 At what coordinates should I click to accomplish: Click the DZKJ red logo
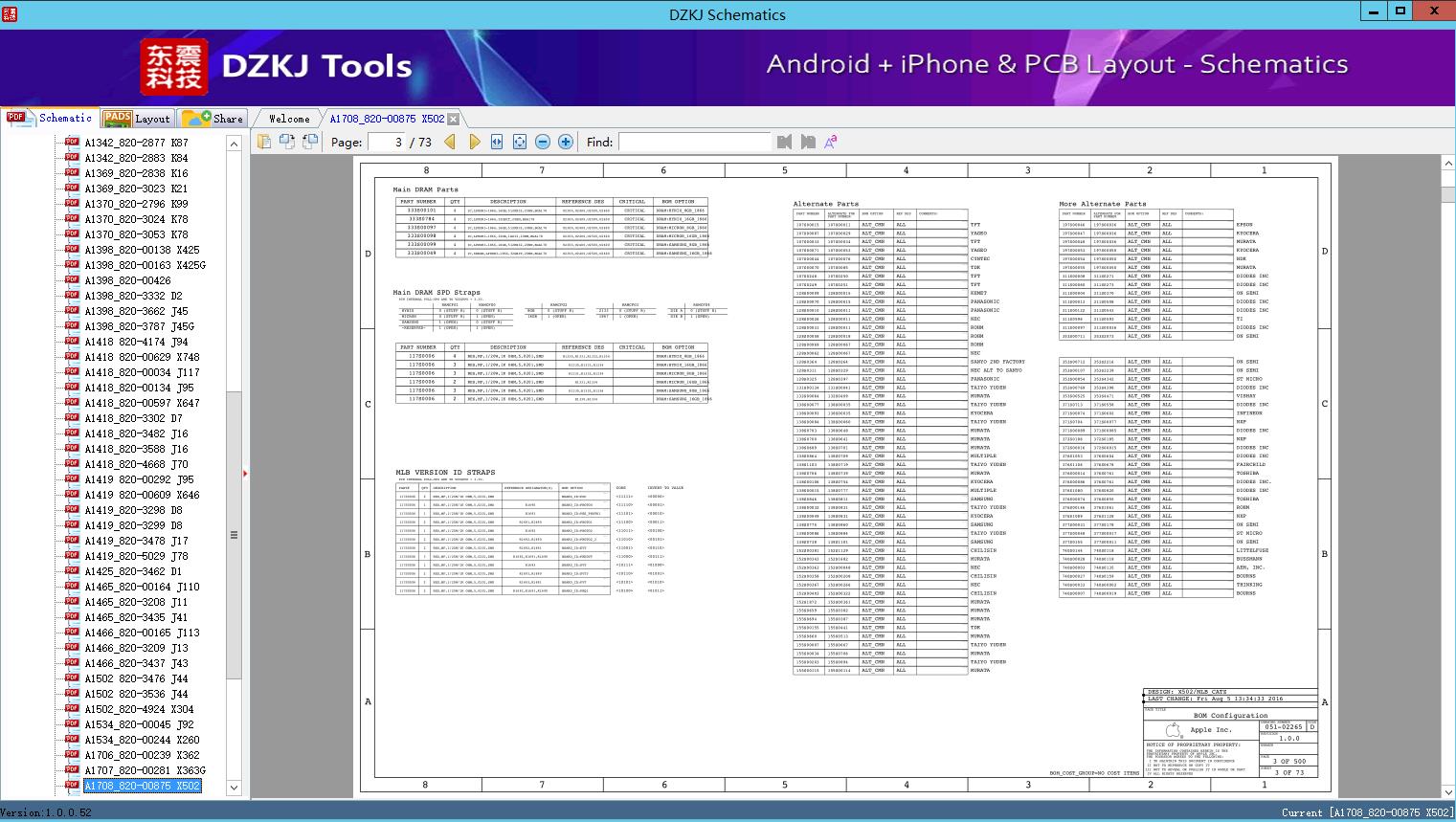pyautogui.click(x=174, y=67)
